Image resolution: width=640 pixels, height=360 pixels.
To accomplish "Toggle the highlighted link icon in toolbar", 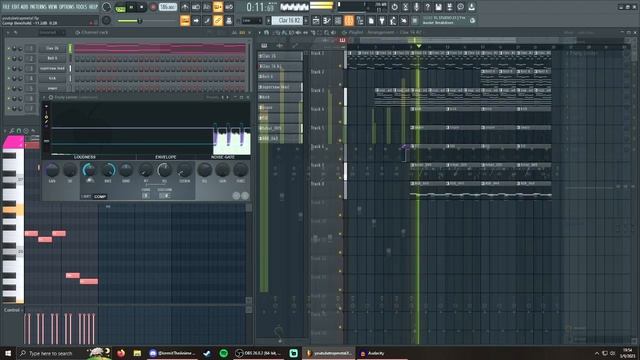I will coord(218,20).
